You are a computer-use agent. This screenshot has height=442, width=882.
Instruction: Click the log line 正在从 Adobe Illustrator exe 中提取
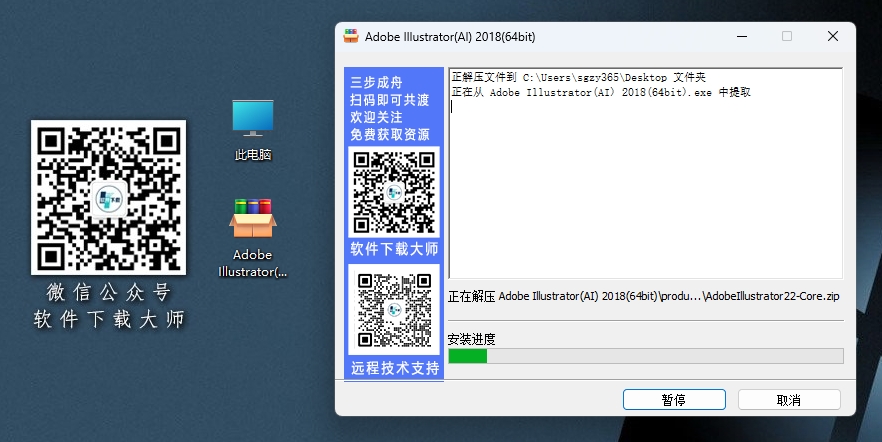pos(601,92)
